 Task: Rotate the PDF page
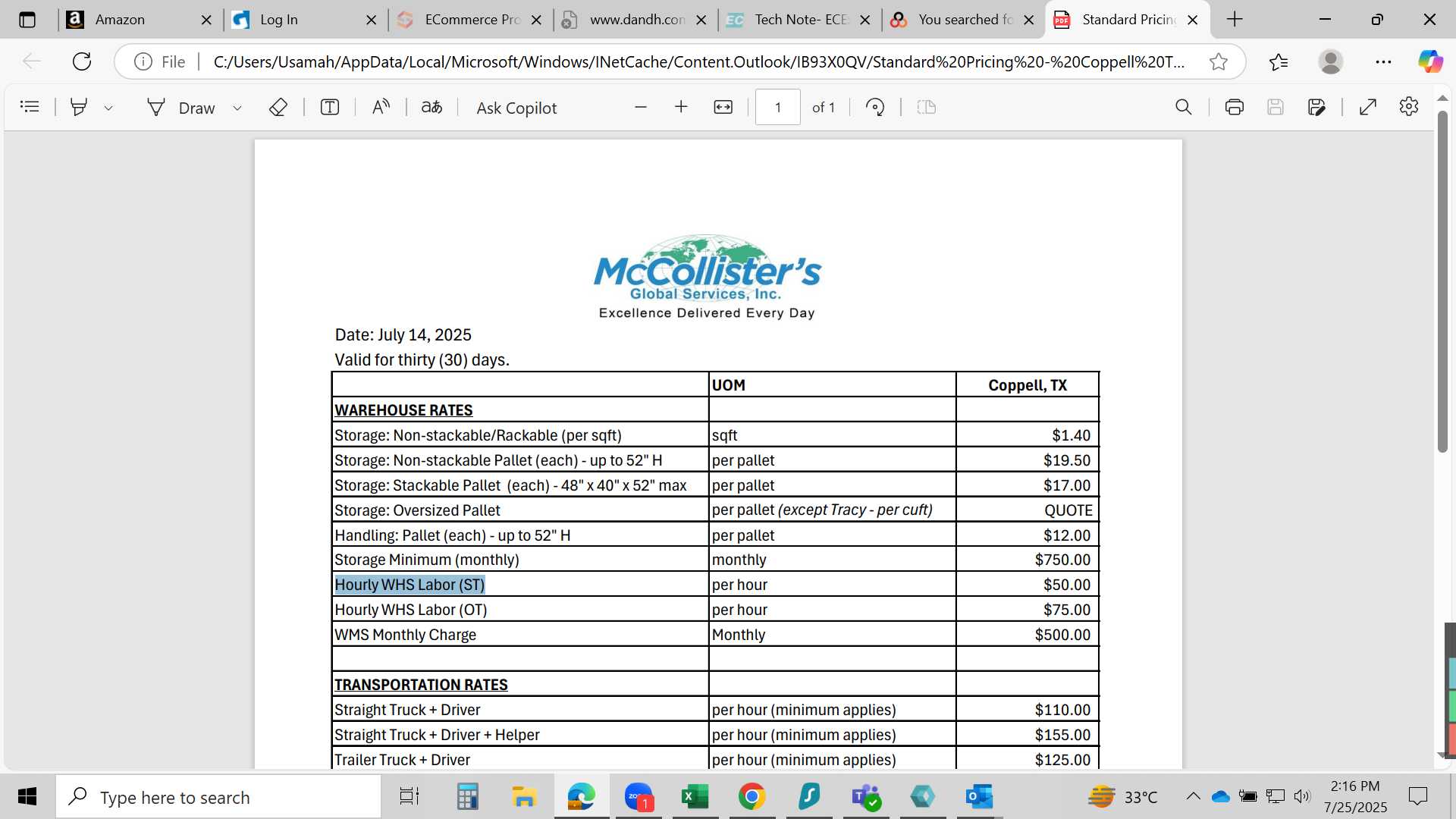(875, 107)
